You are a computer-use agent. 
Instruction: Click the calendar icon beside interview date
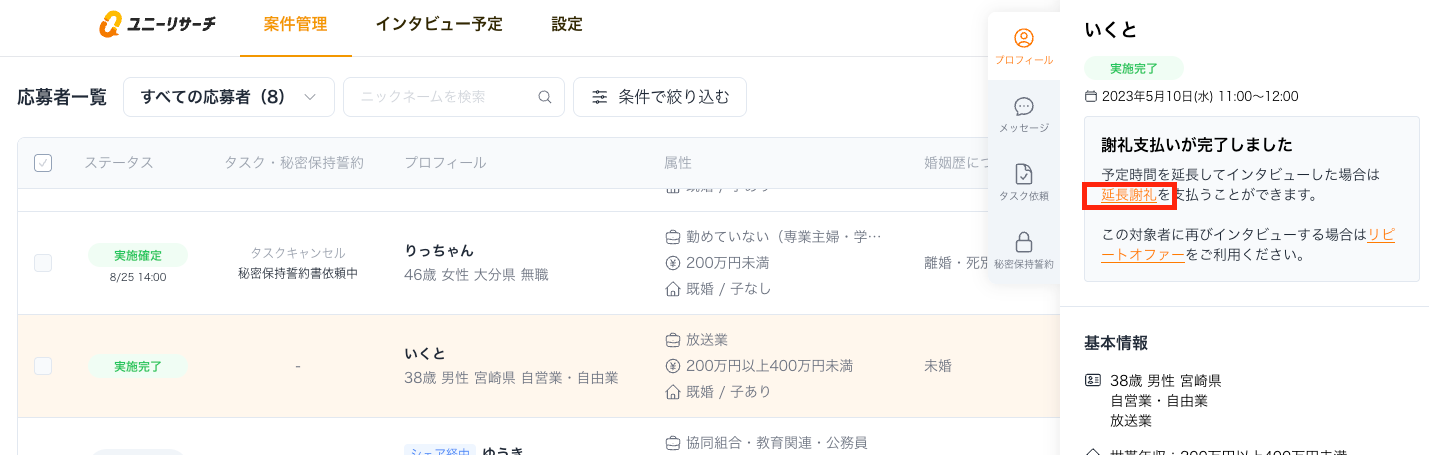click(1091, 97)
